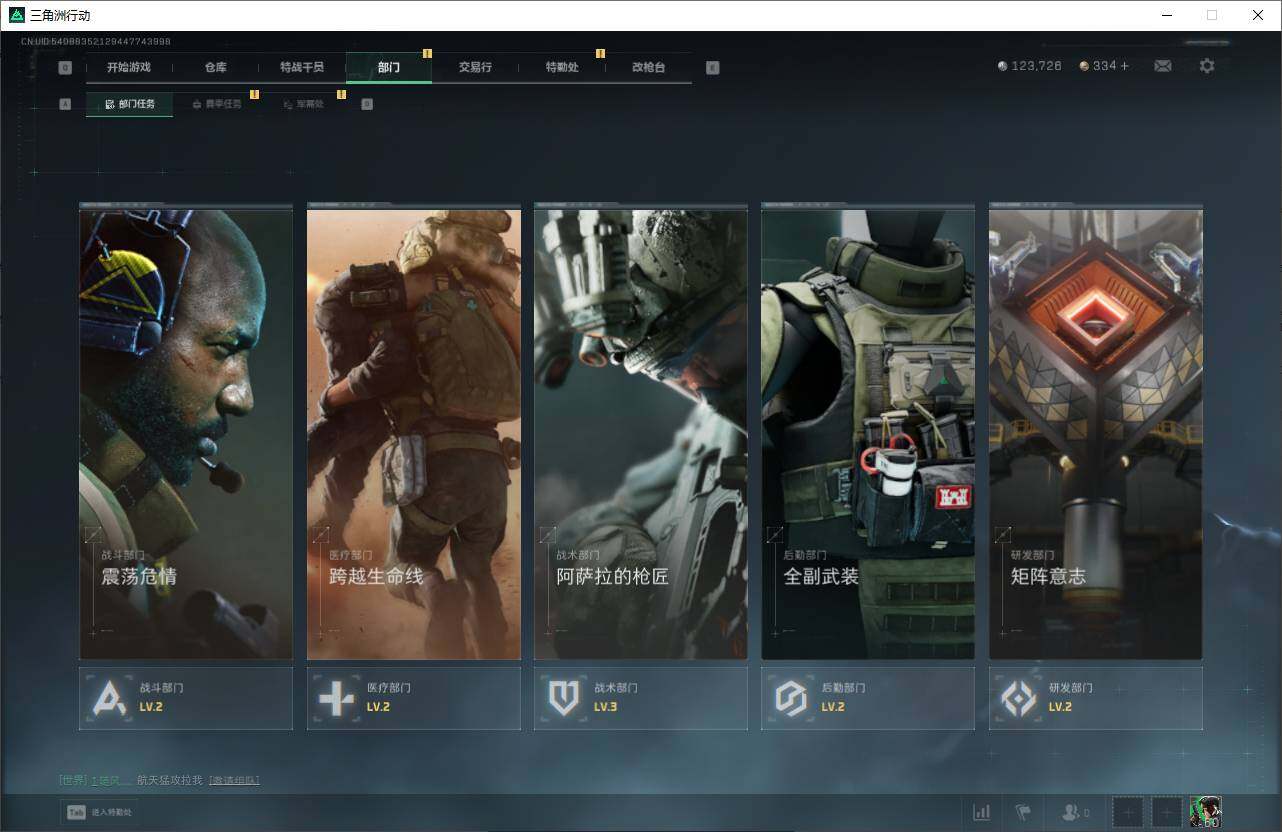
Task: Click the D key sub-tab icon
Action: [367, 104]
